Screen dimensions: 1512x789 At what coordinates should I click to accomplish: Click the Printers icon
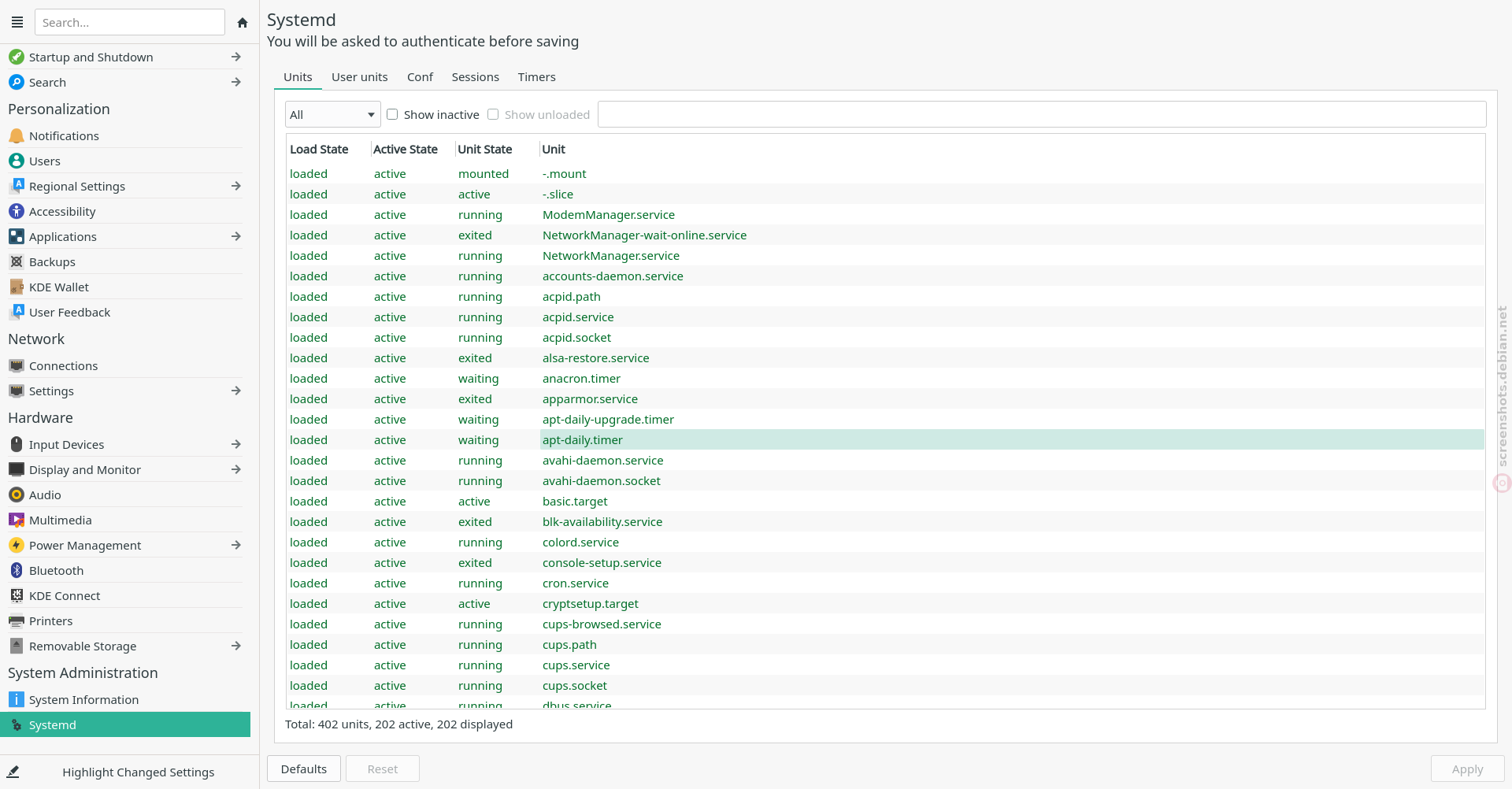[x=17, y=620]
